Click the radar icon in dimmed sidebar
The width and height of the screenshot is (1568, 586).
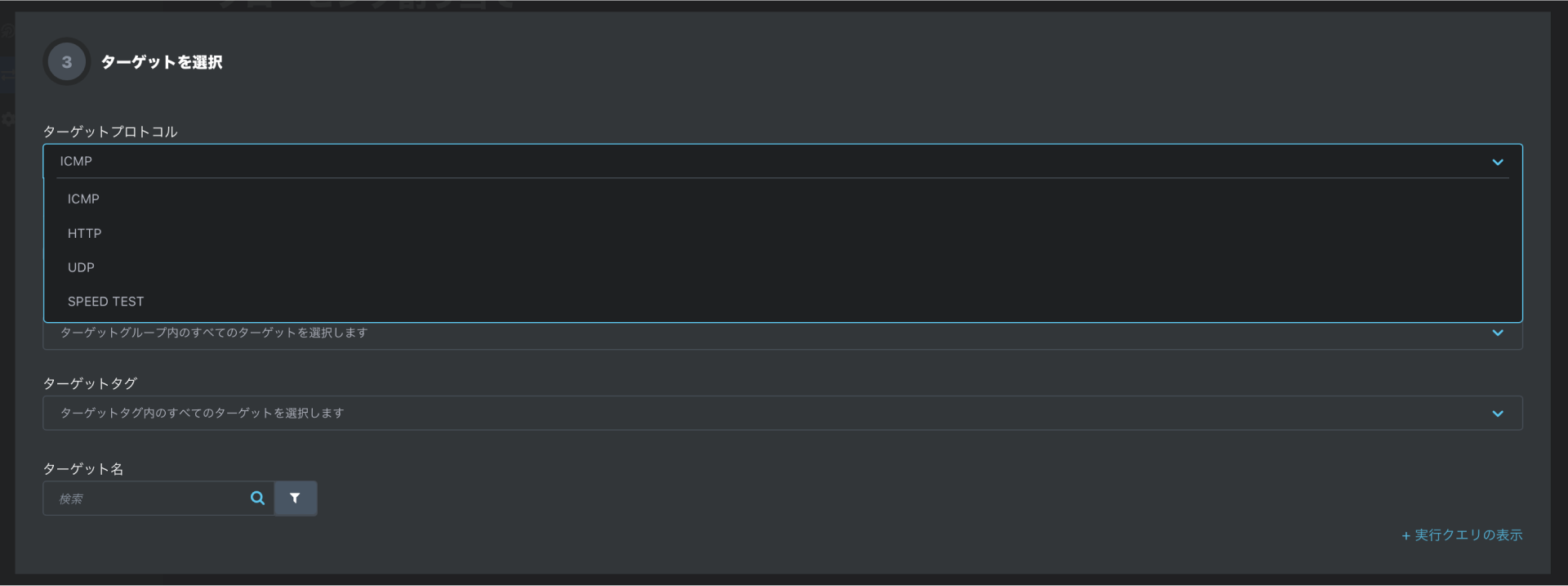[7, 32]
